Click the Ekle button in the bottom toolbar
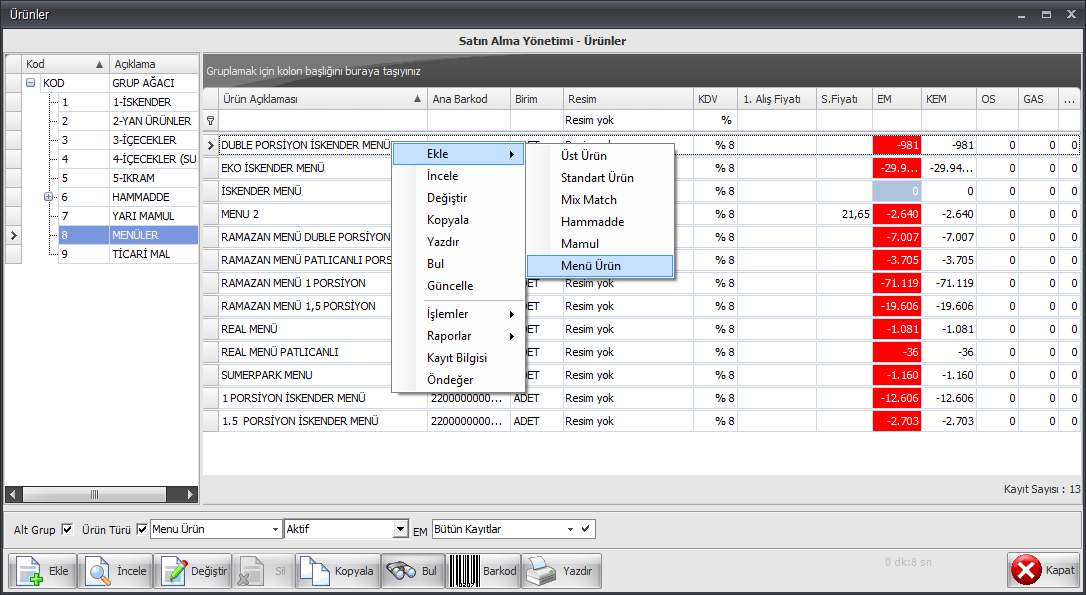Image resolution: width=1086 pixels, height=595 pixels. (42, 571)
